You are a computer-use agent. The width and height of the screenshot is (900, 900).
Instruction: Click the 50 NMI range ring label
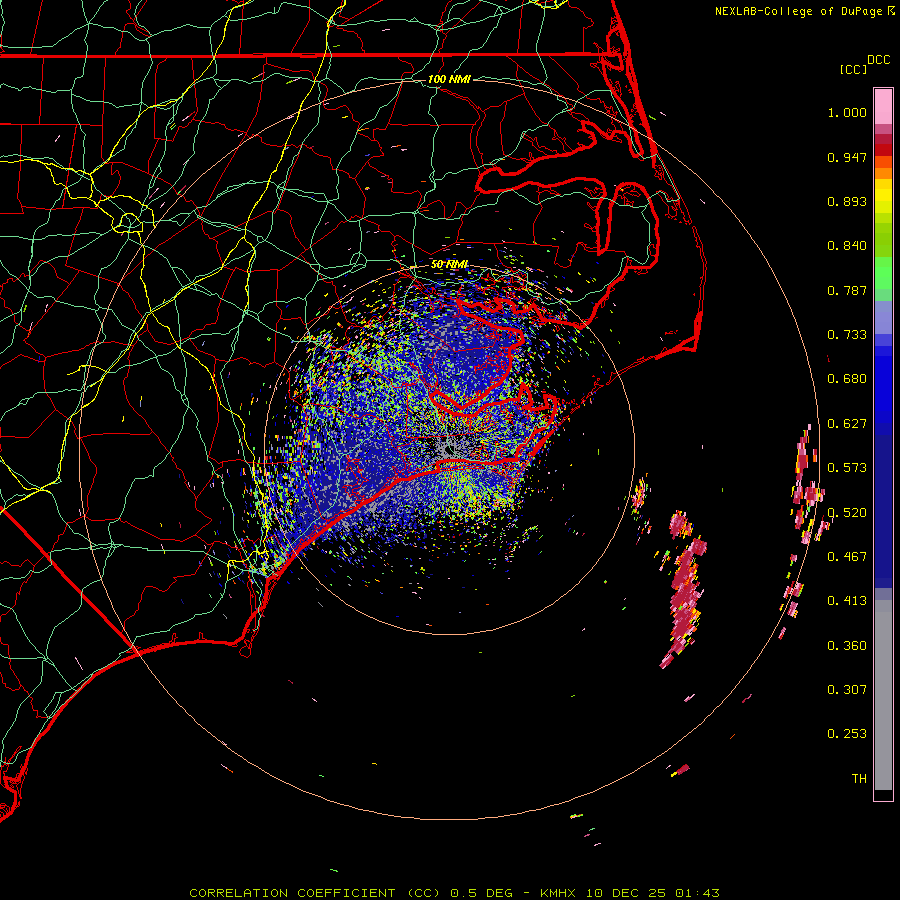point(449,265)
